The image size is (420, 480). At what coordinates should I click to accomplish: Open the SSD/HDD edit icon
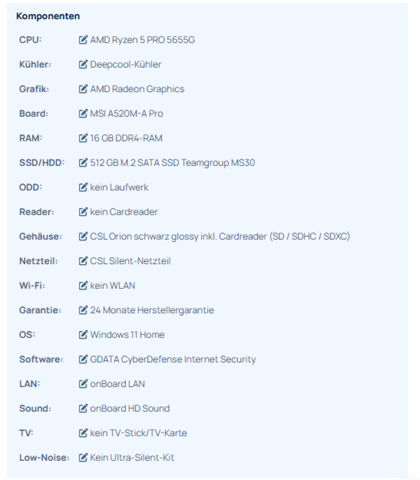83,163
